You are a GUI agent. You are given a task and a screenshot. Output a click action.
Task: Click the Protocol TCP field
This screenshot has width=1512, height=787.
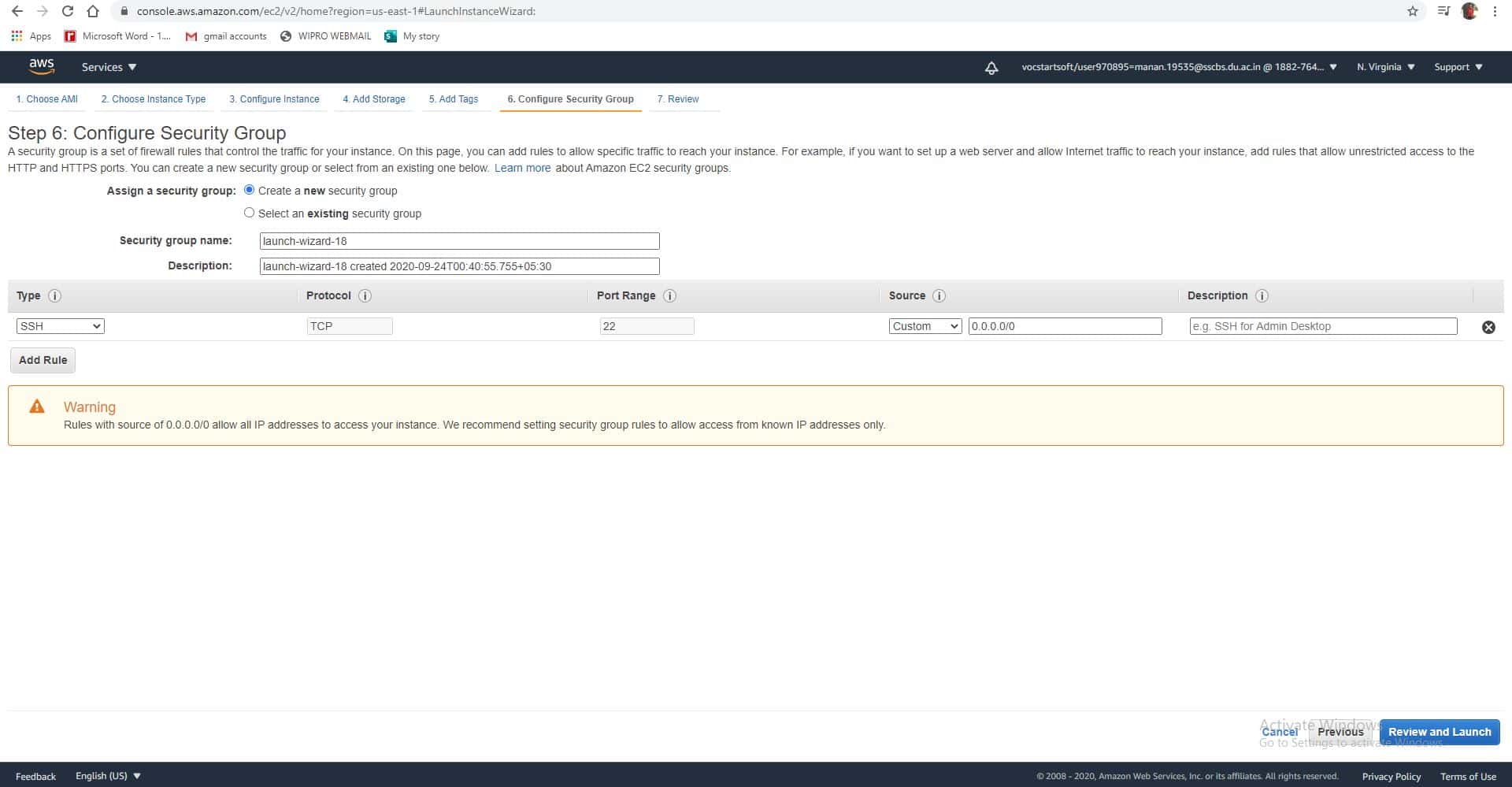pos(350,326)
